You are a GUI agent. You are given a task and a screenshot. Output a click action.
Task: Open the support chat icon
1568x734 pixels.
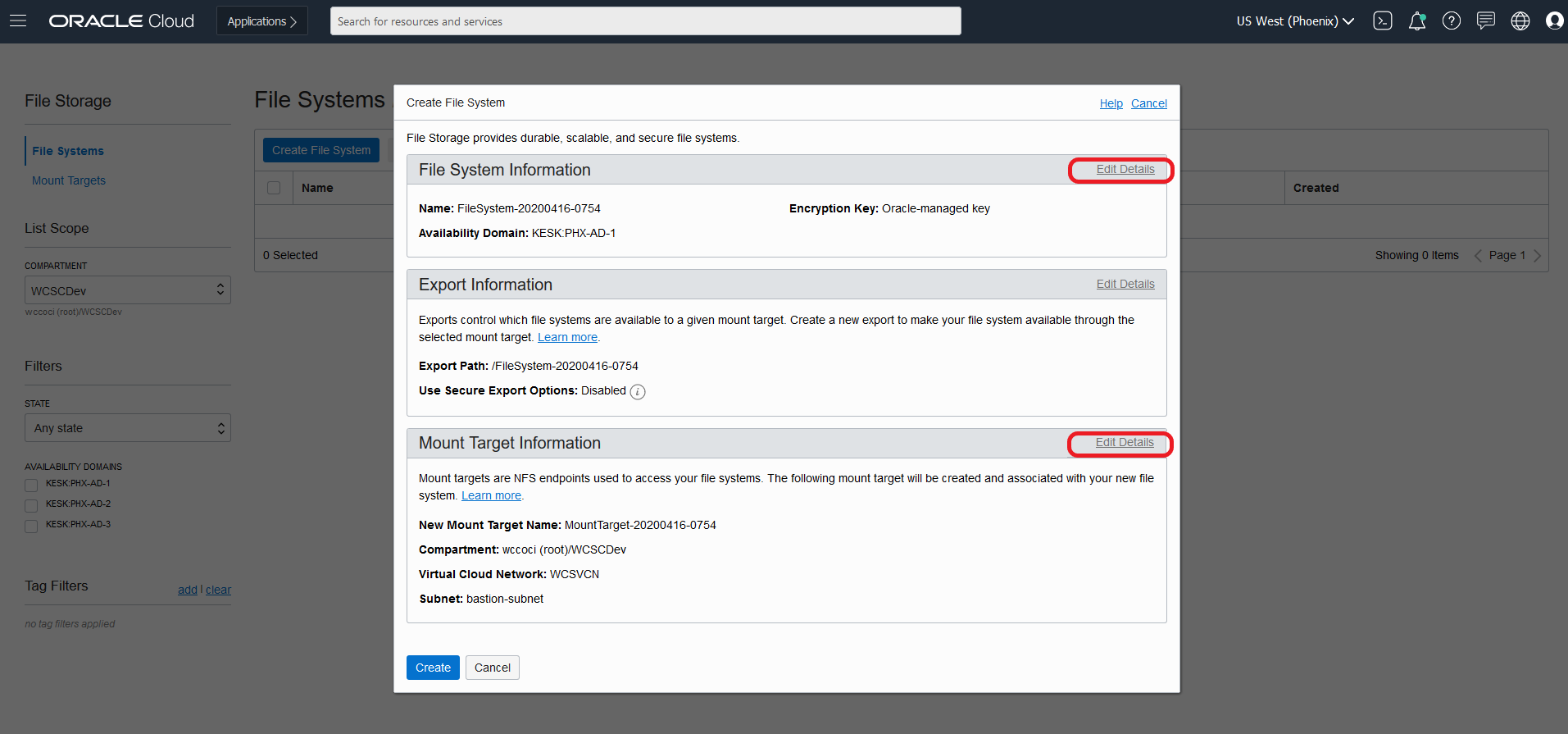[x=1486, y=21]
